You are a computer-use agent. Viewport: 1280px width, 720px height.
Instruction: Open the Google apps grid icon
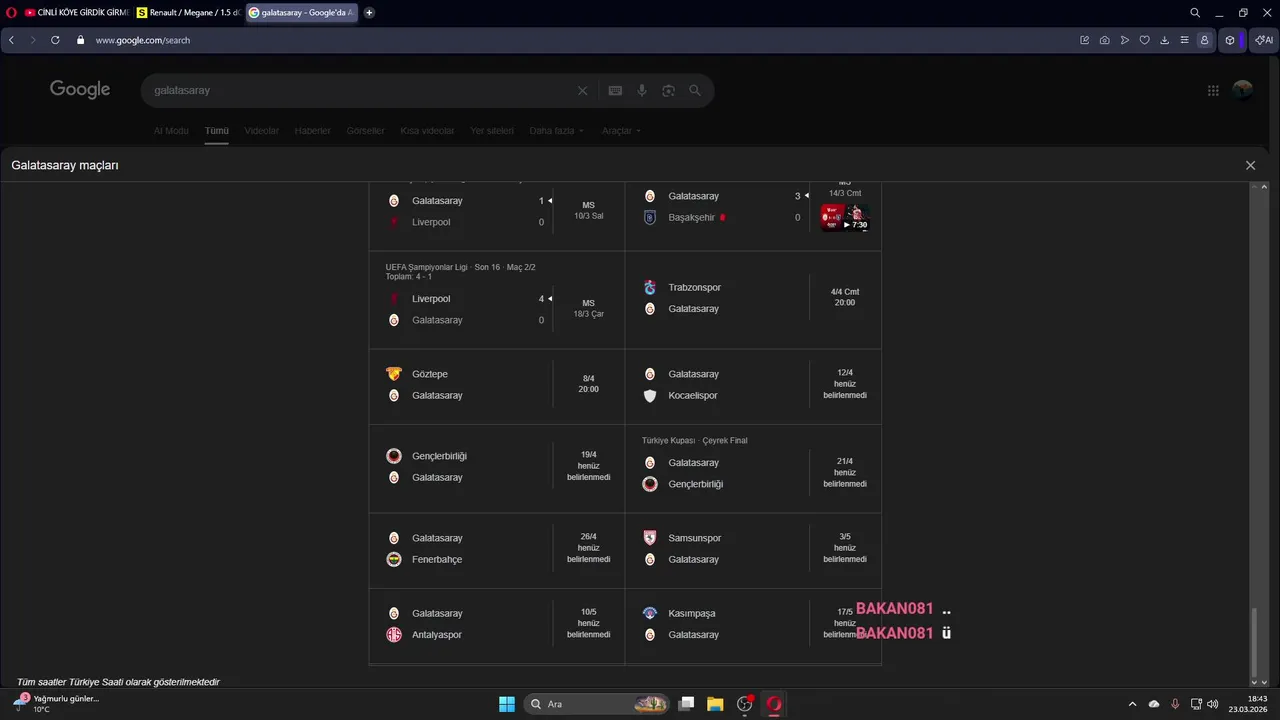(x=1213, y=90)
